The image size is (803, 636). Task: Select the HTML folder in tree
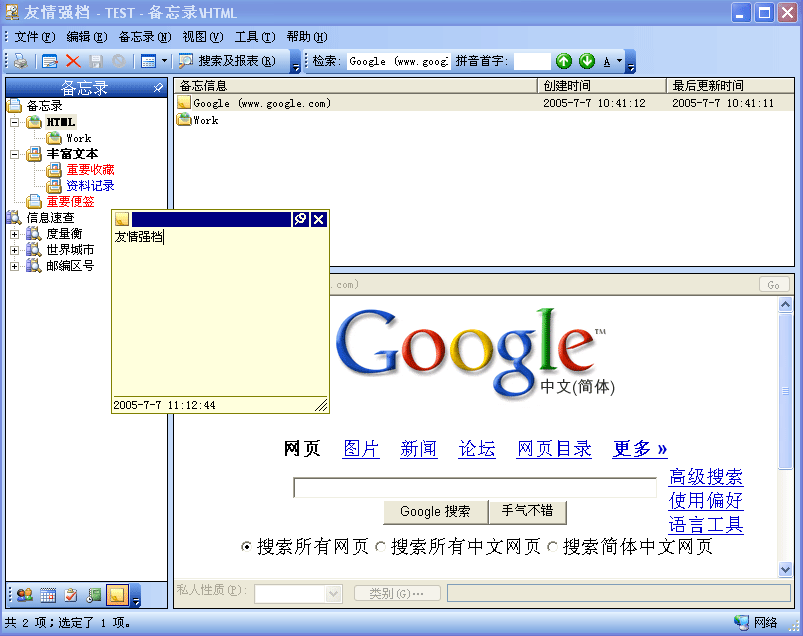pyautogui.click(x=61, y=122)
